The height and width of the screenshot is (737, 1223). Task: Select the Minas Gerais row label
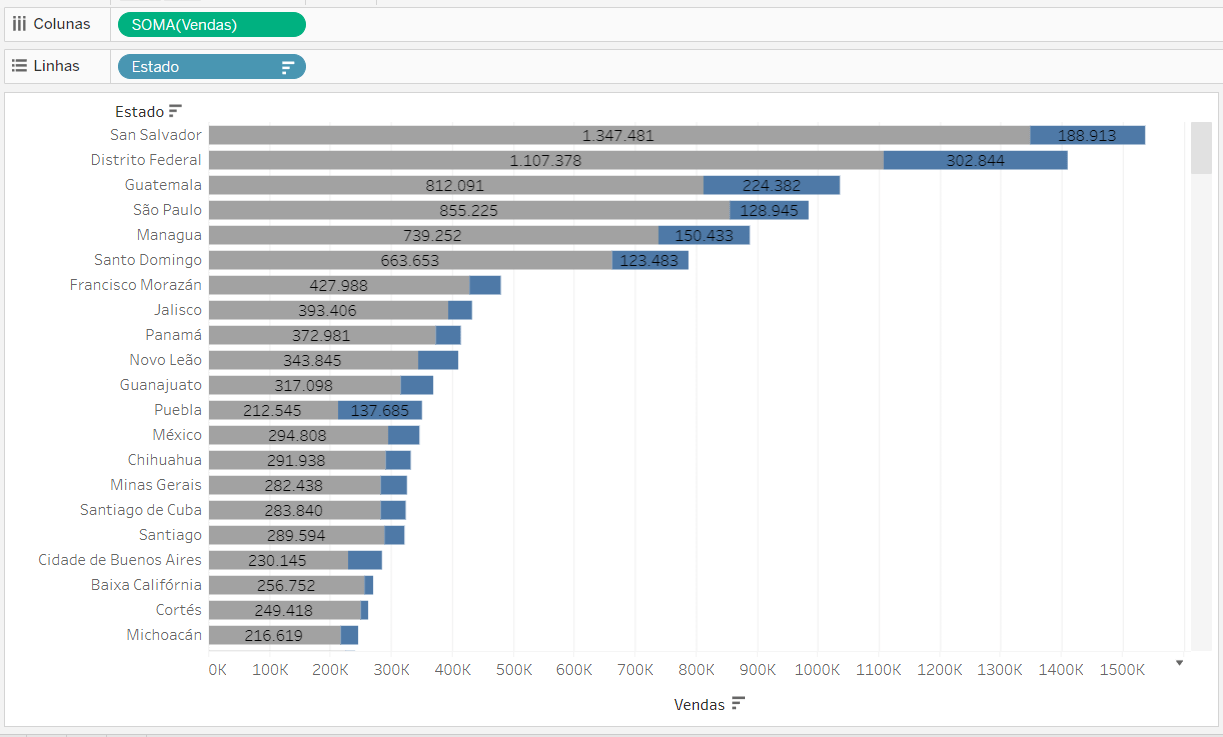(x=156, y=485)
